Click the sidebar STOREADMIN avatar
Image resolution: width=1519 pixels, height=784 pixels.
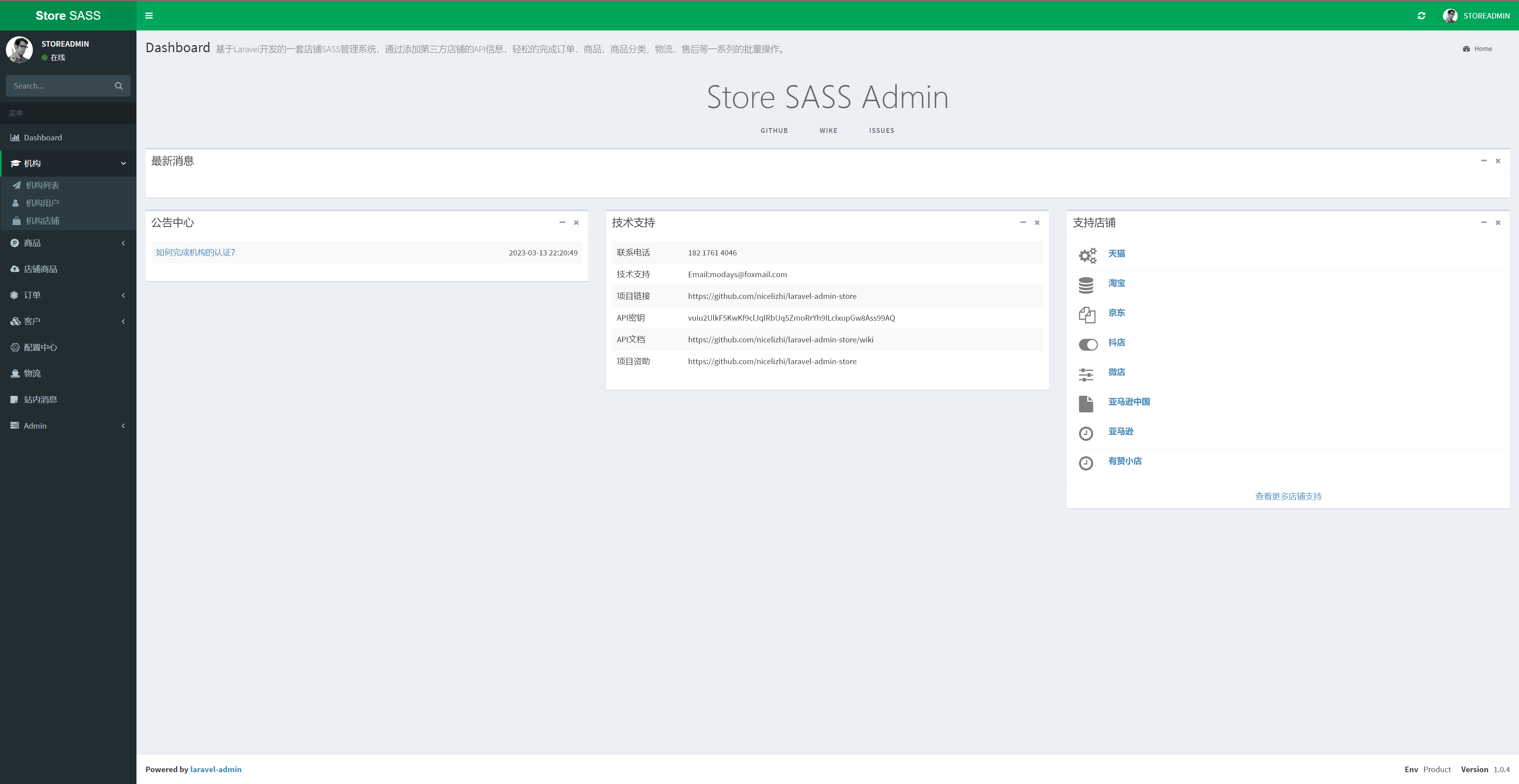tap(19, 49)
